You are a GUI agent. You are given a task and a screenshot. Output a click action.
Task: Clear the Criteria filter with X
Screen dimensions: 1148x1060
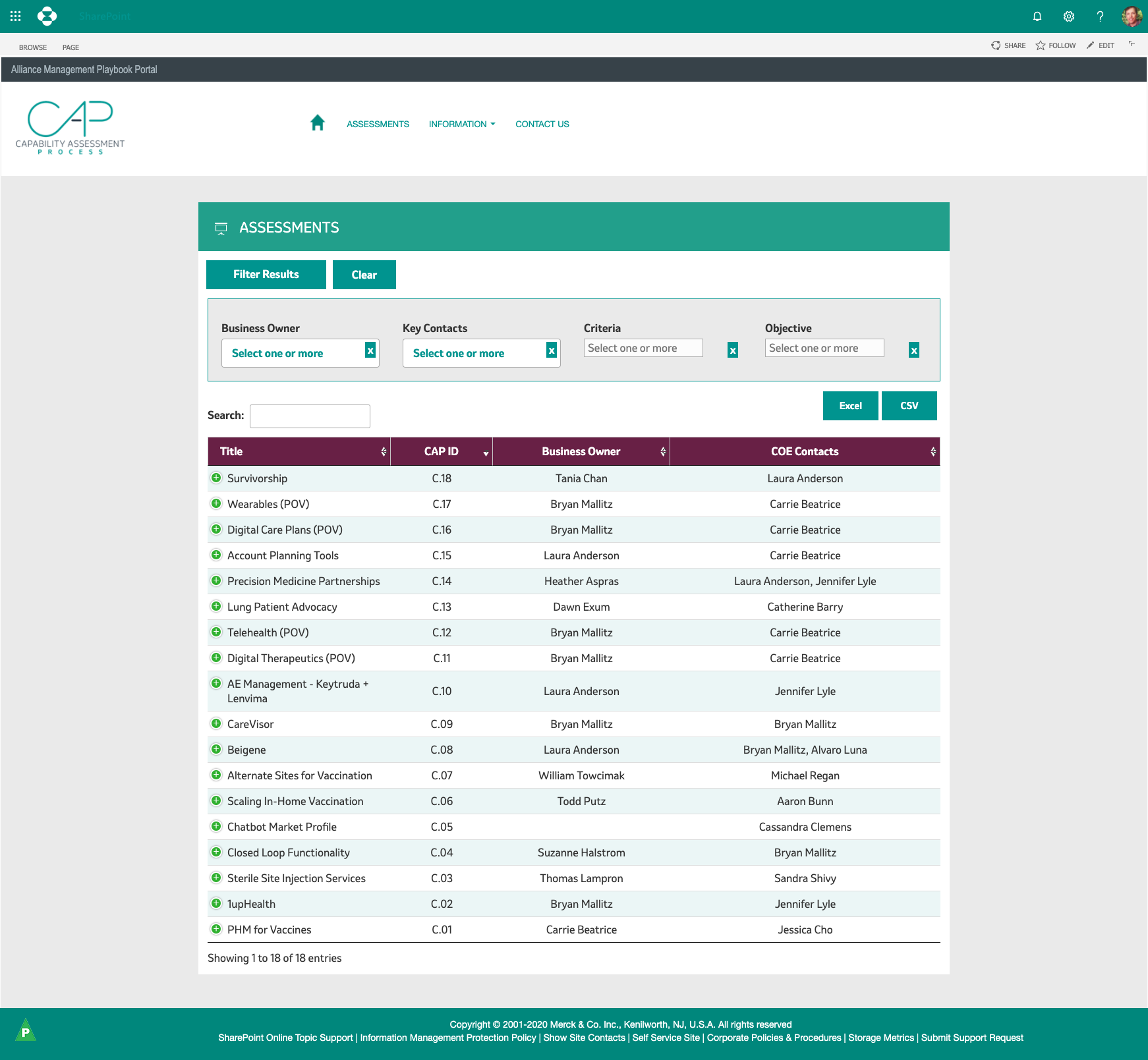coord(732,350)
